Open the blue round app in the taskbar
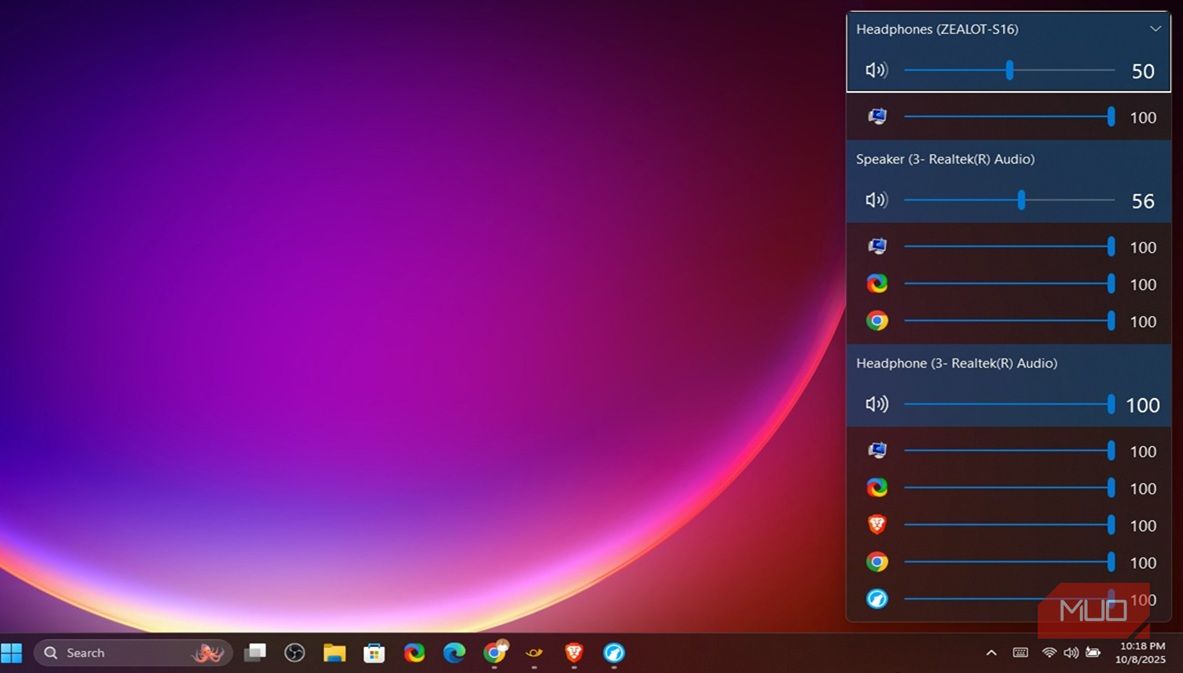 [614, 653]
